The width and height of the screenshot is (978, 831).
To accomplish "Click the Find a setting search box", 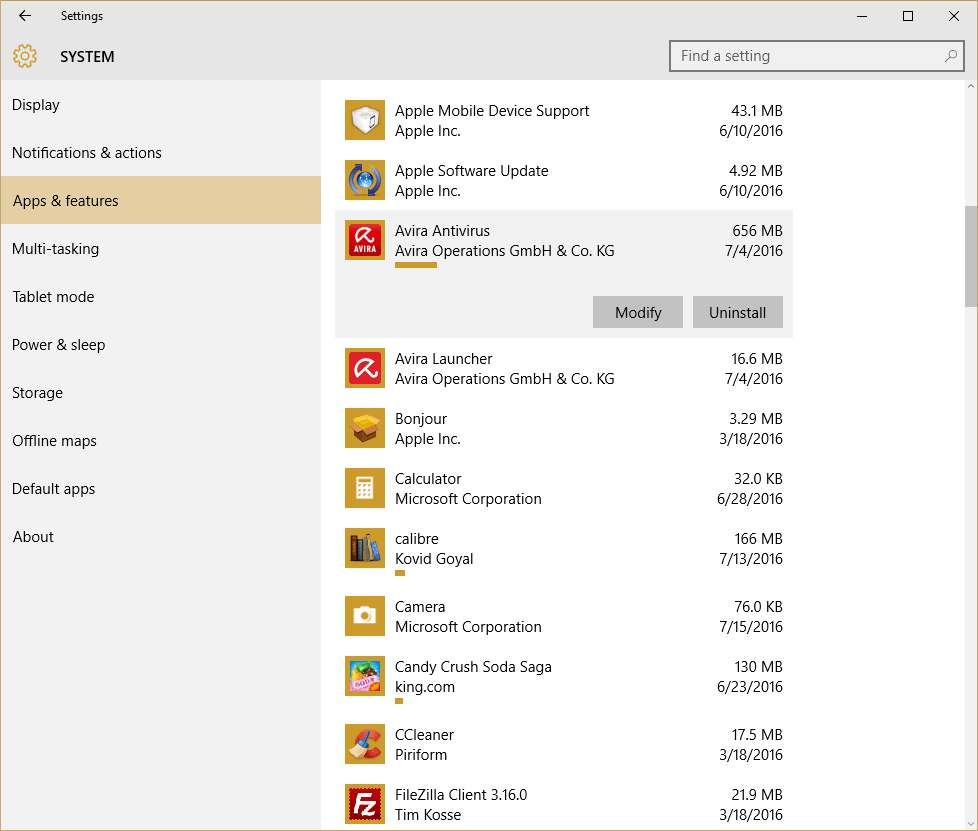I will tap(816, 56).
